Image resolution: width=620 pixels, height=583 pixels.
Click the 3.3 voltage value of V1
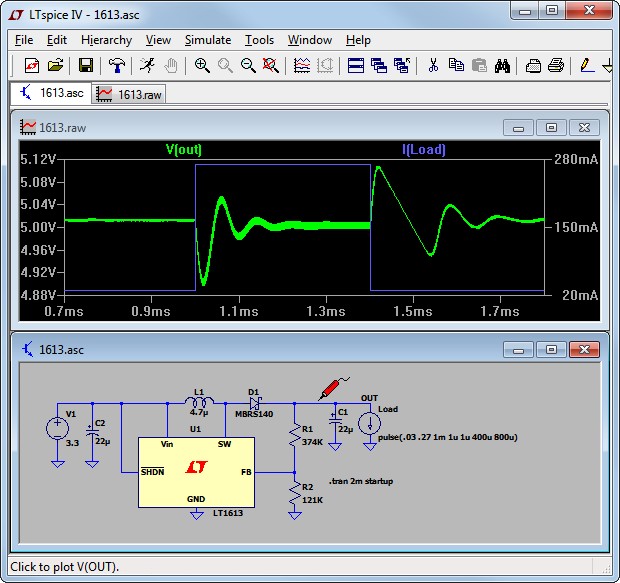click(72, 443)
